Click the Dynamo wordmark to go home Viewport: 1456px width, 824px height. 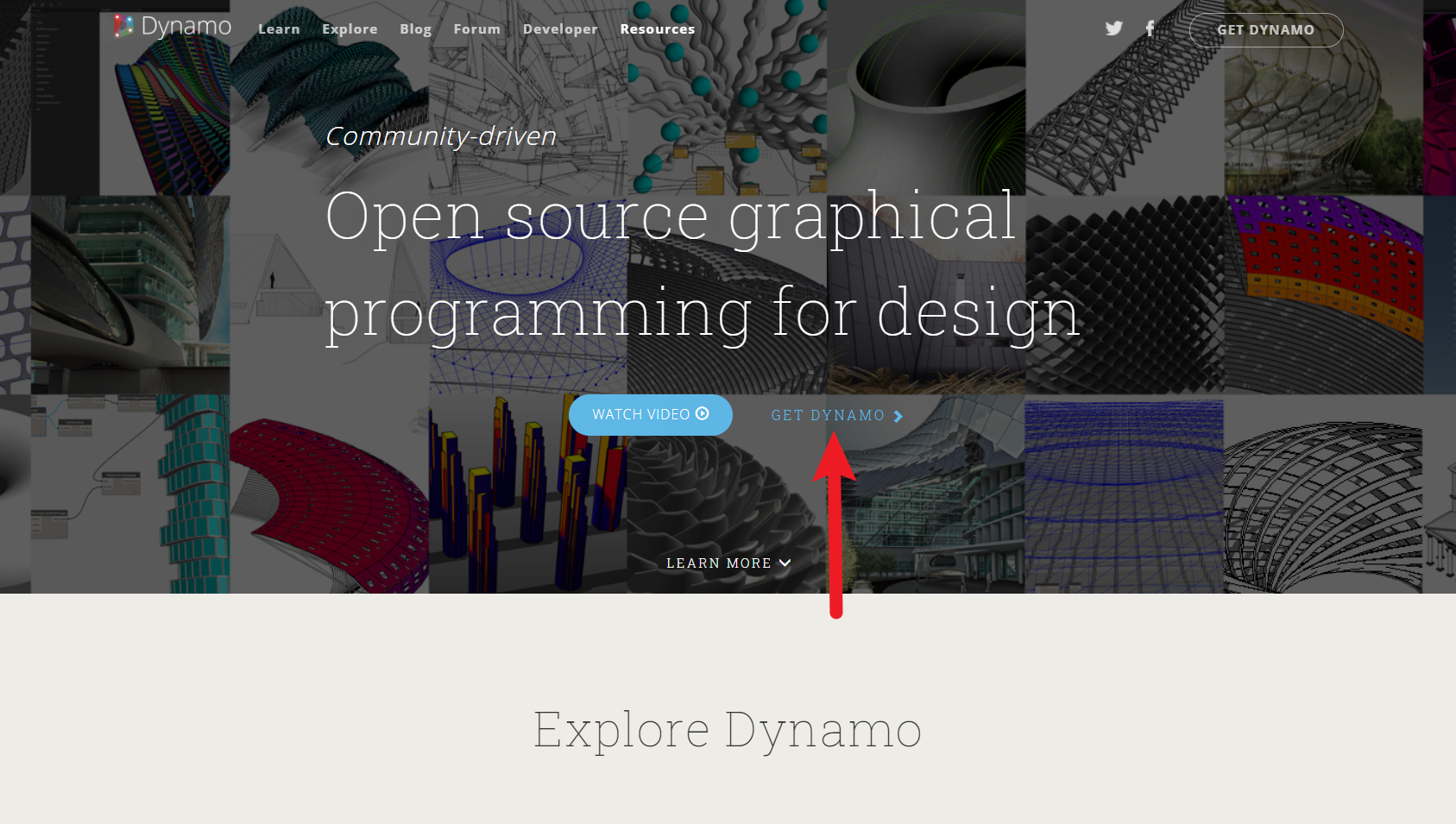click(x=186, y=28)
